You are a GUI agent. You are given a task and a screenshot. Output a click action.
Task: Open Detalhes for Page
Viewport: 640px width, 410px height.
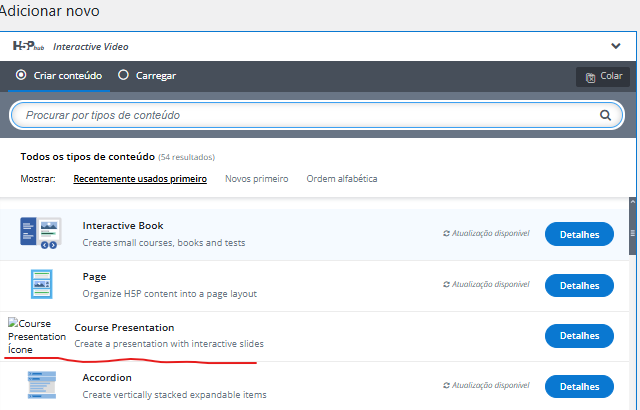pos(579,285)
